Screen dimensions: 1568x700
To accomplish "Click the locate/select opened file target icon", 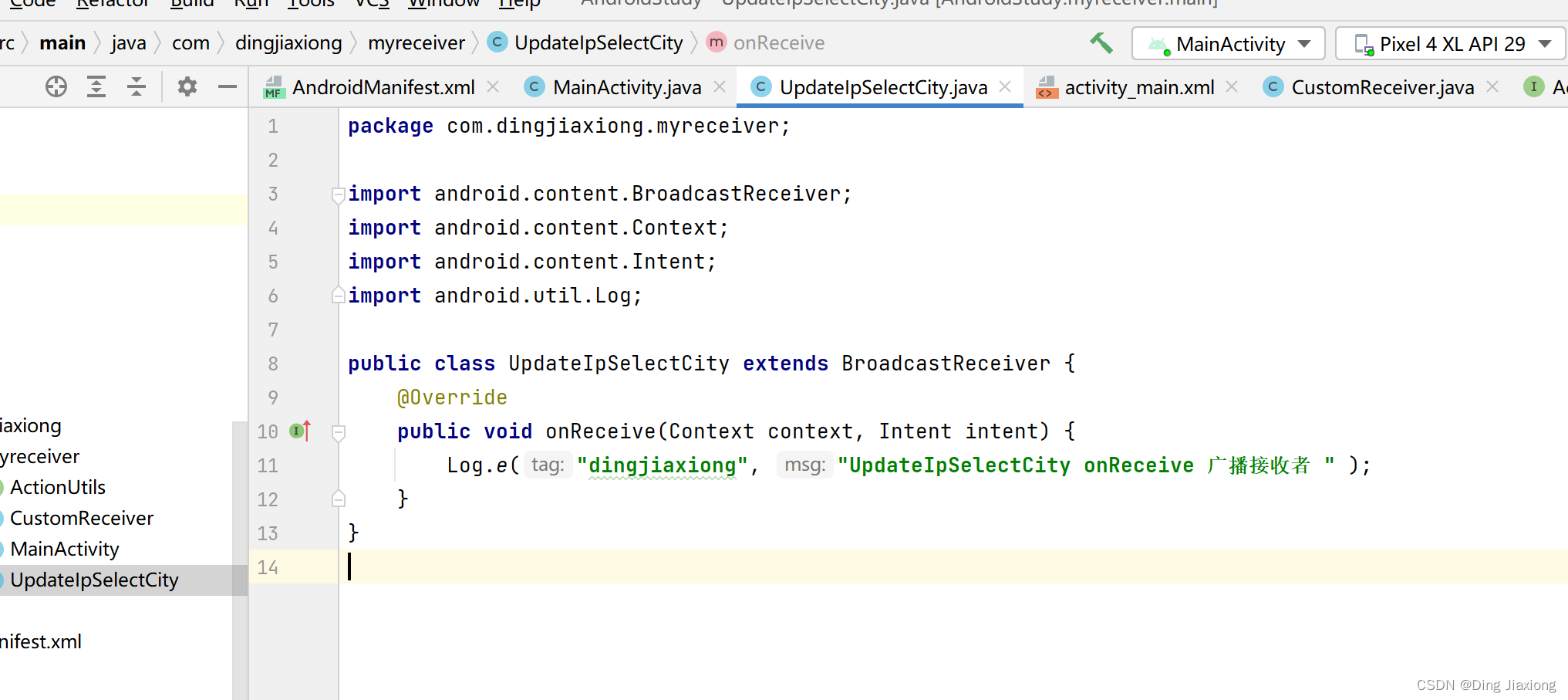I will [x=56, y=86].
